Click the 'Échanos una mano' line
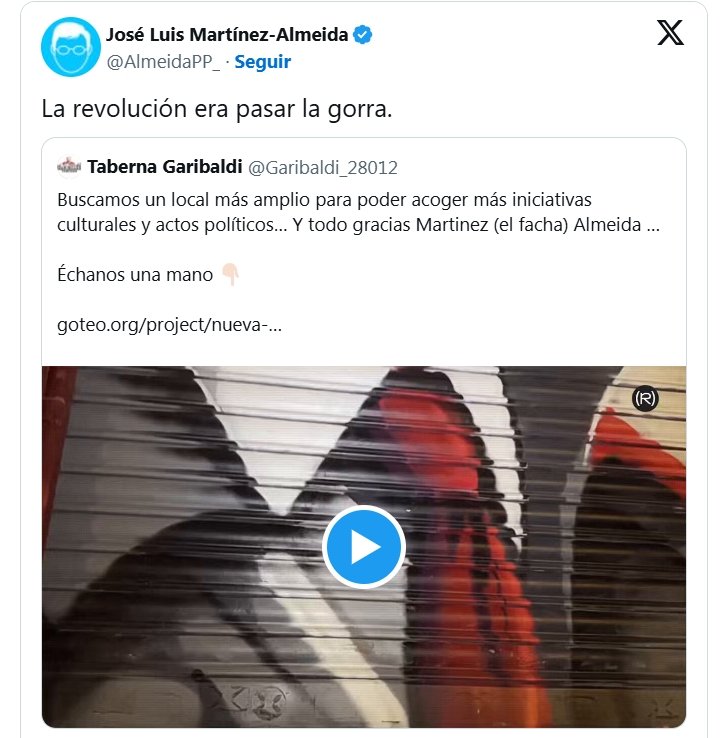725x738 pixels. 135,274
